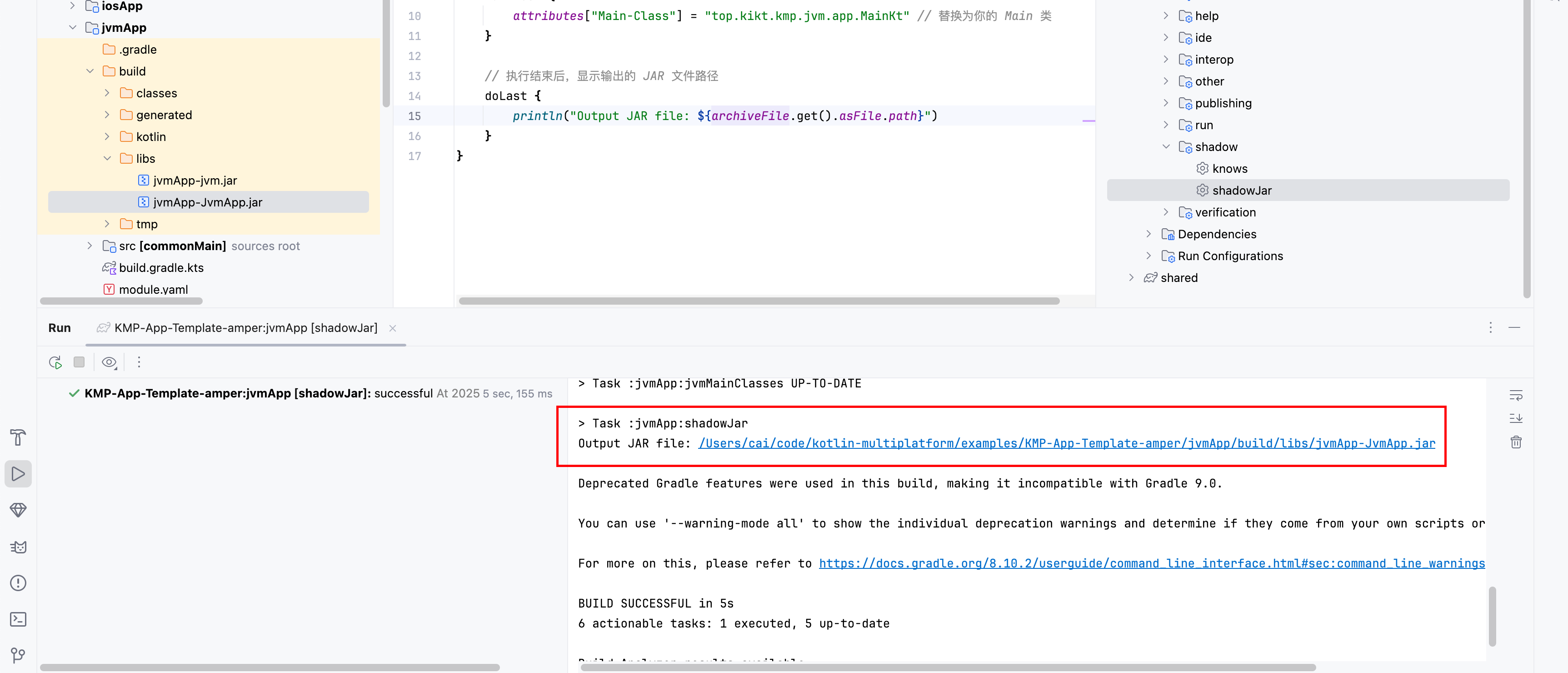Toggle scroll to end of console
Image resolution: width=1568 pixels, height=673 pixels.
point(1516,418)
